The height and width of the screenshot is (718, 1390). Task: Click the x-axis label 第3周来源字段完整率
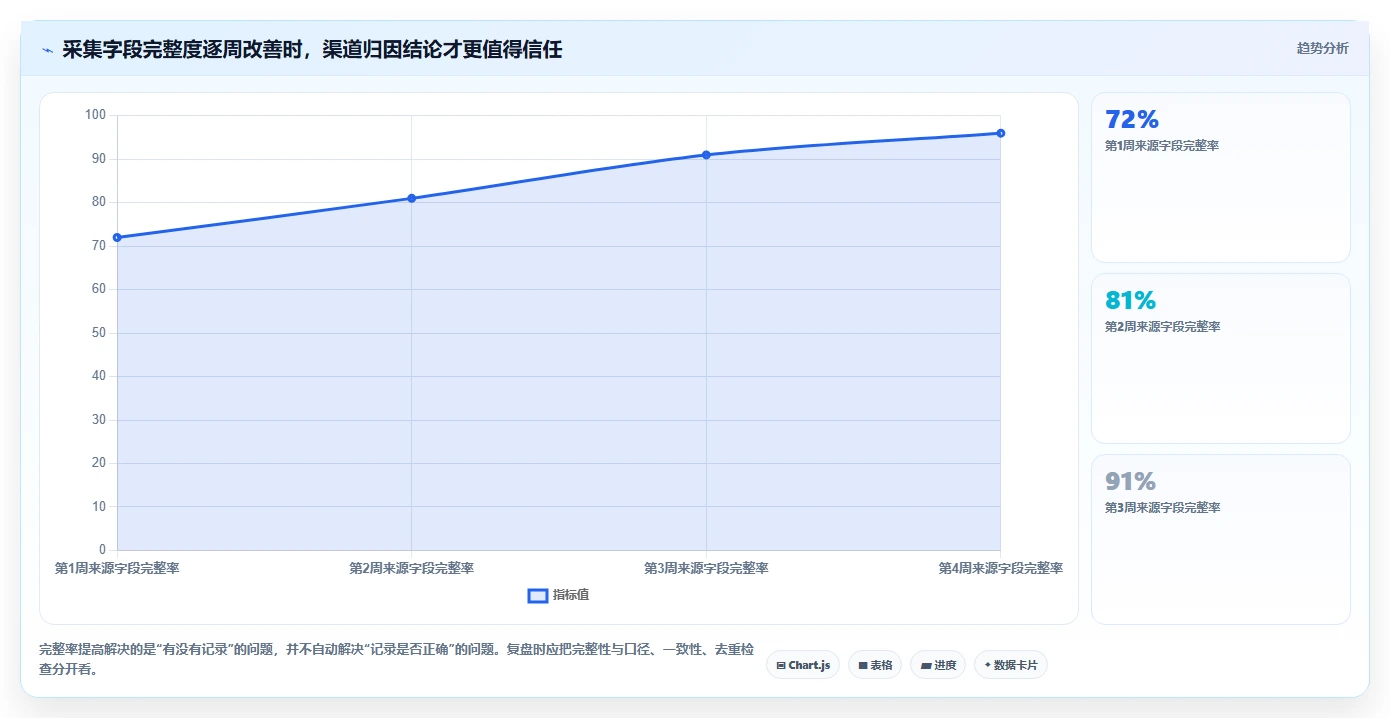click(x=706, y=568)
